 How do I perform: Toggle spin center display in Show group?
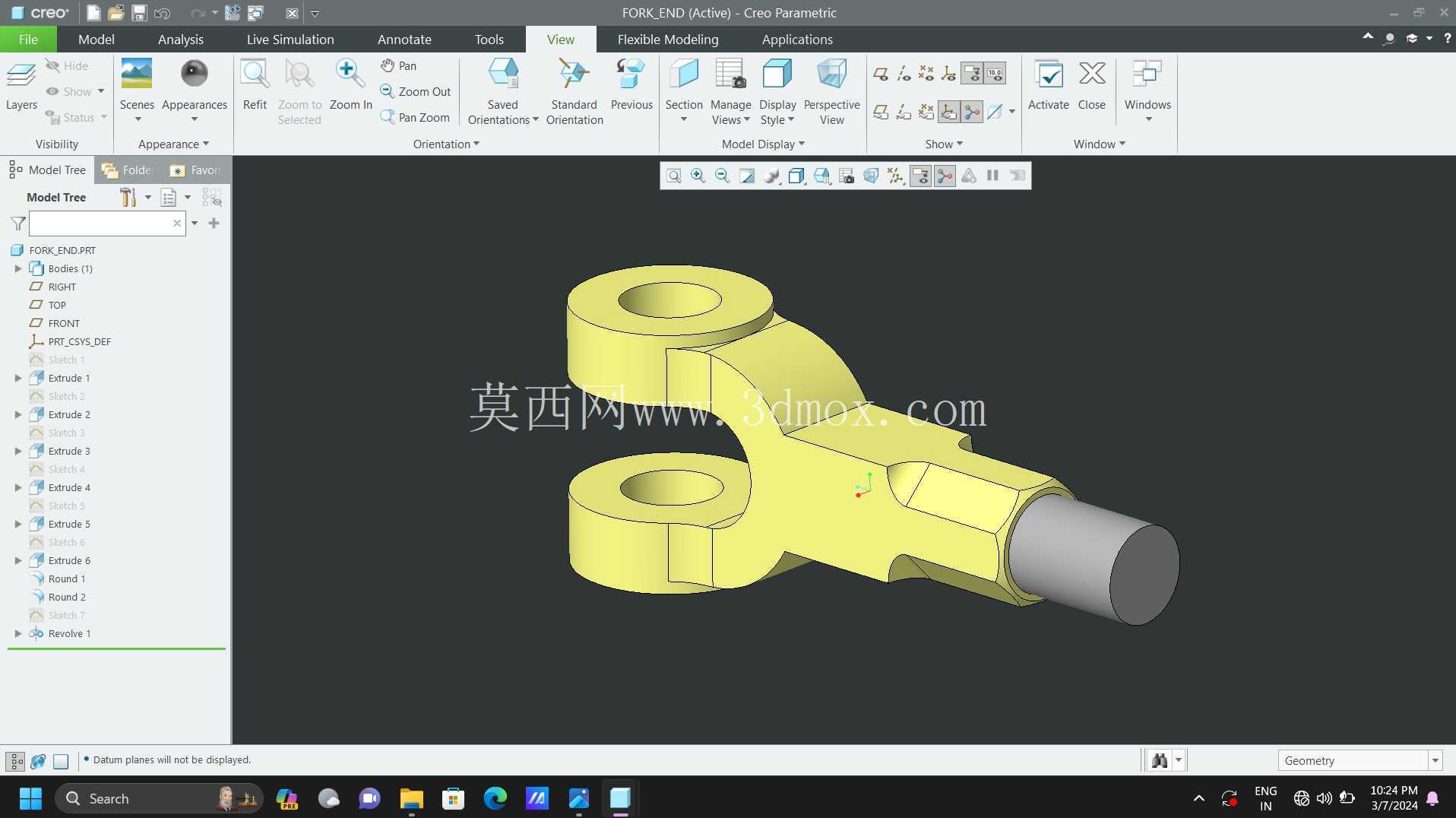972,113
